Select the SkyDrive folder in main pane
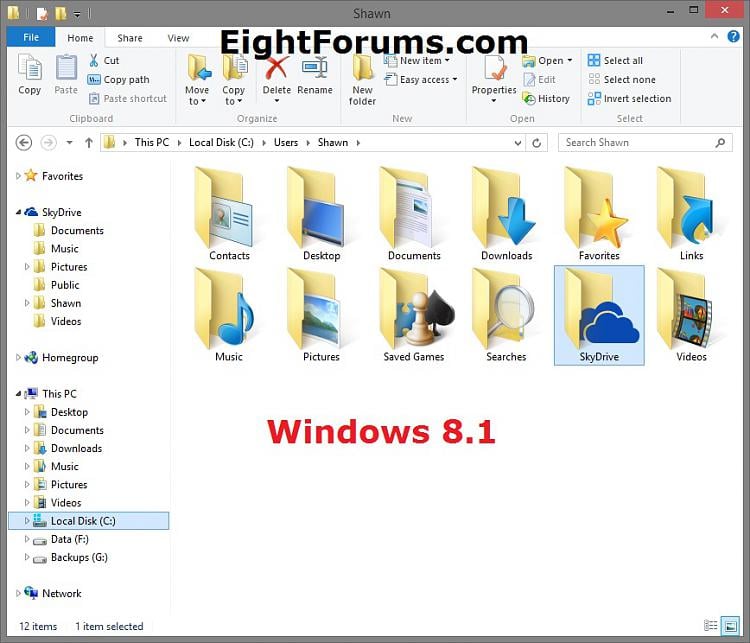The width and height of the screenshot is (750, 643). [599, 315]
